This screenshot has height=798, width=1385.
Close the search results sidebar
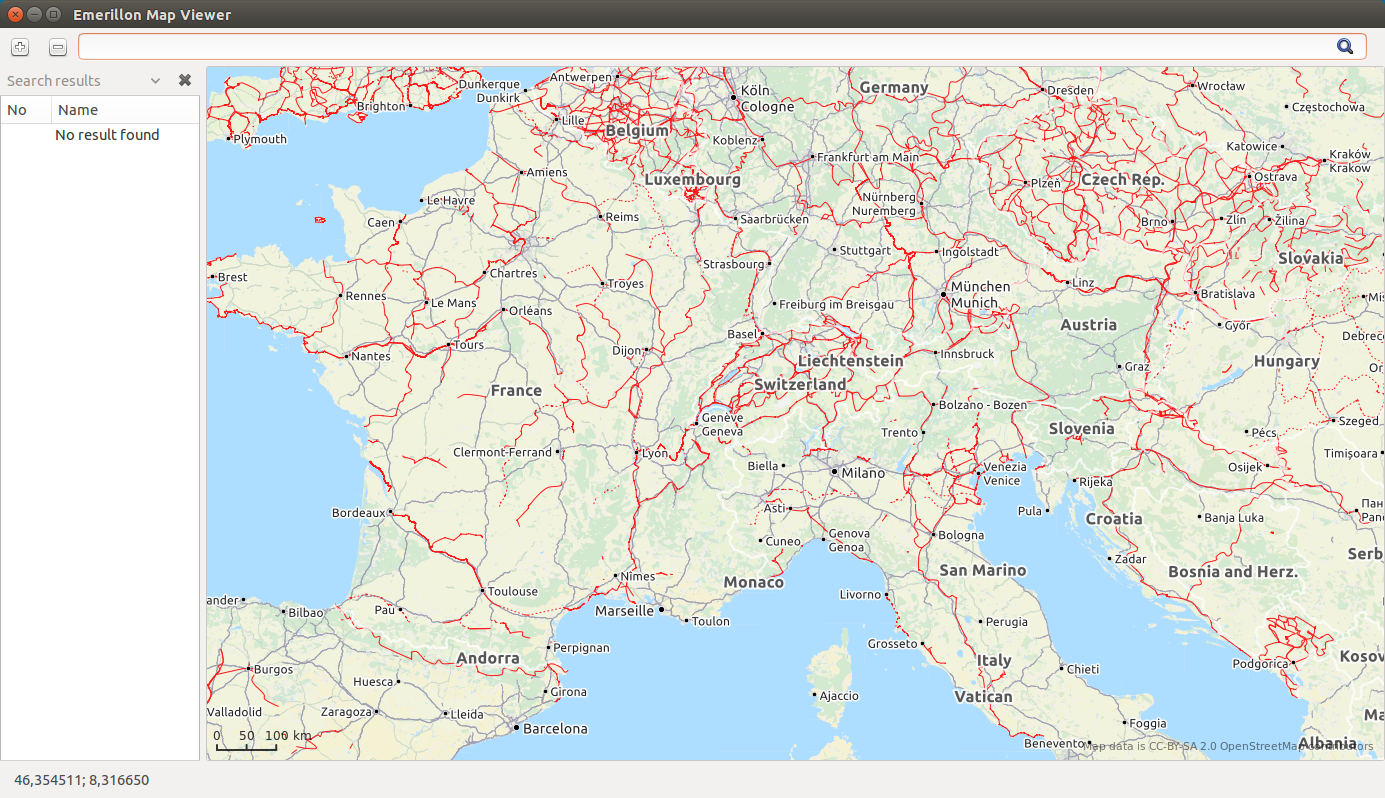185,80
